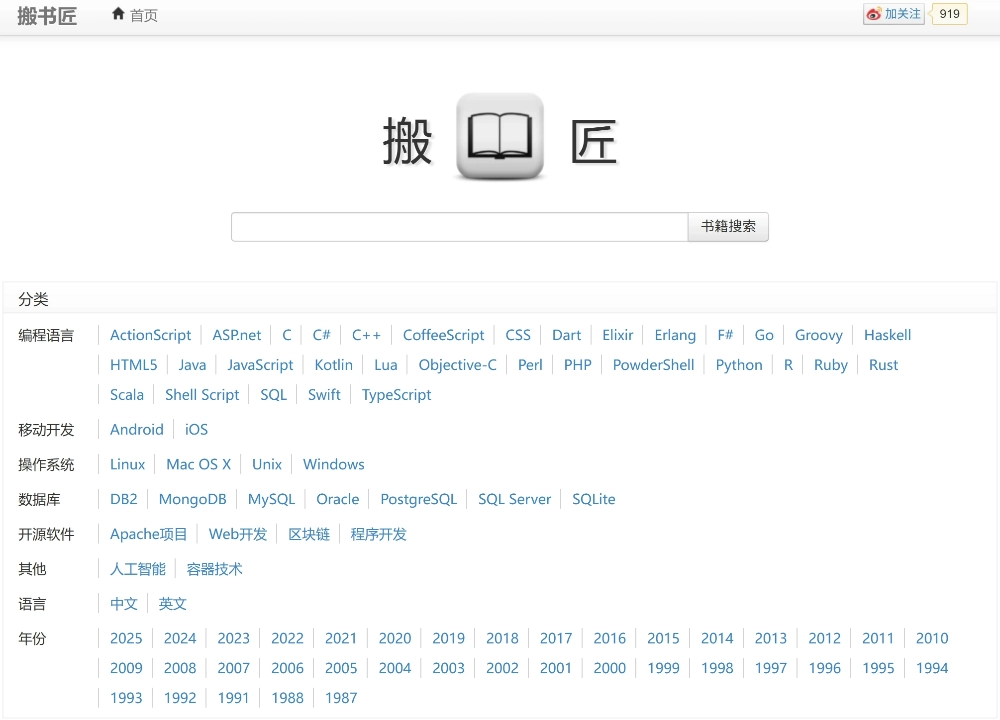Click the home icon beside 首页
This screenshot has height=720, width=1000.
point(119,14)
